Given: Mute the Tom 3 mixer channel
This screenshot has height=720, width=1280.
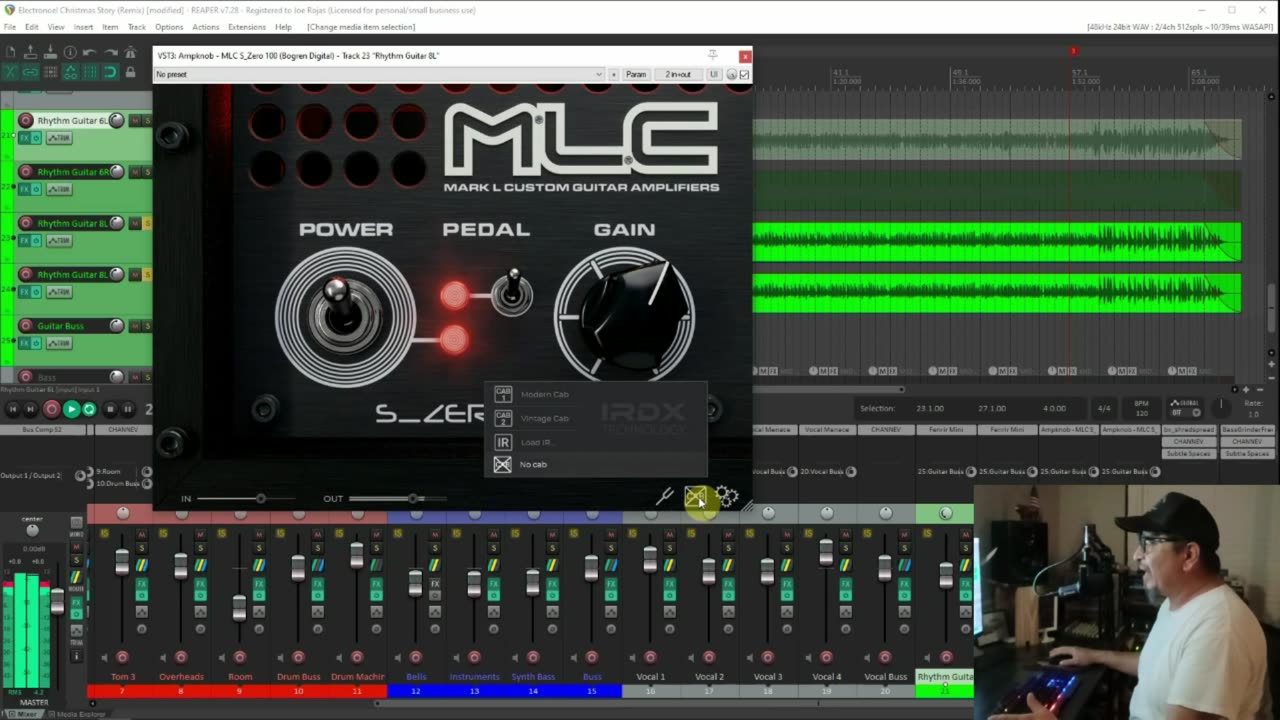Looking at the screenshot, I should click(x=141, y=536).
